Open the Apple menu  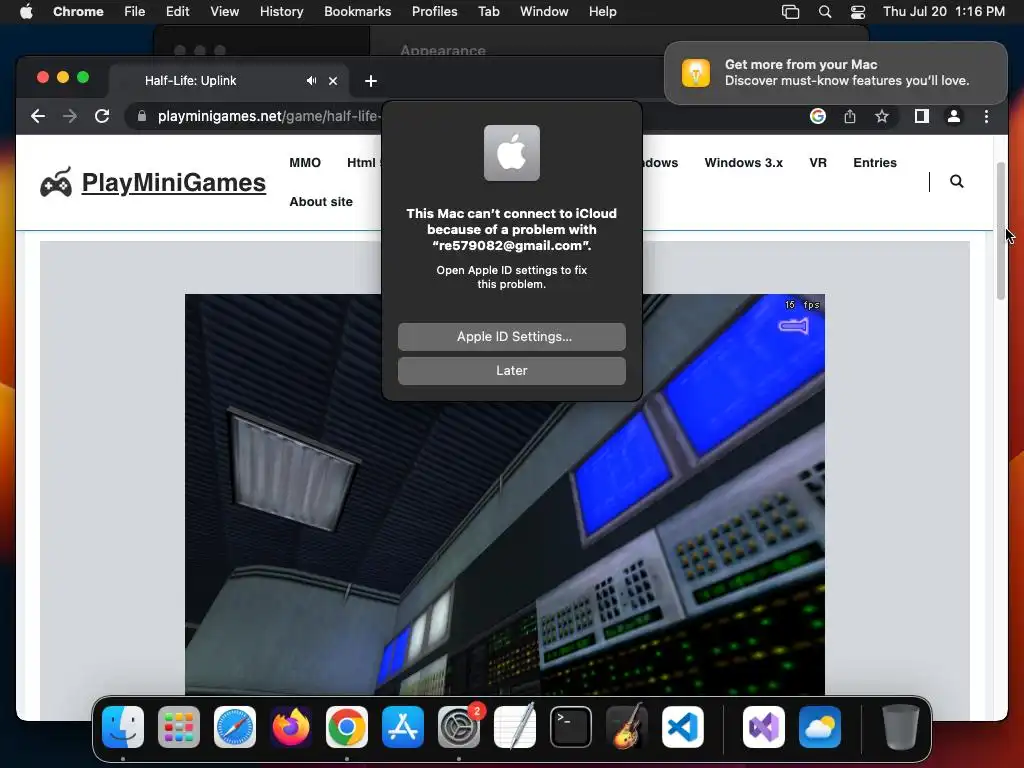(x=26, y=11)
